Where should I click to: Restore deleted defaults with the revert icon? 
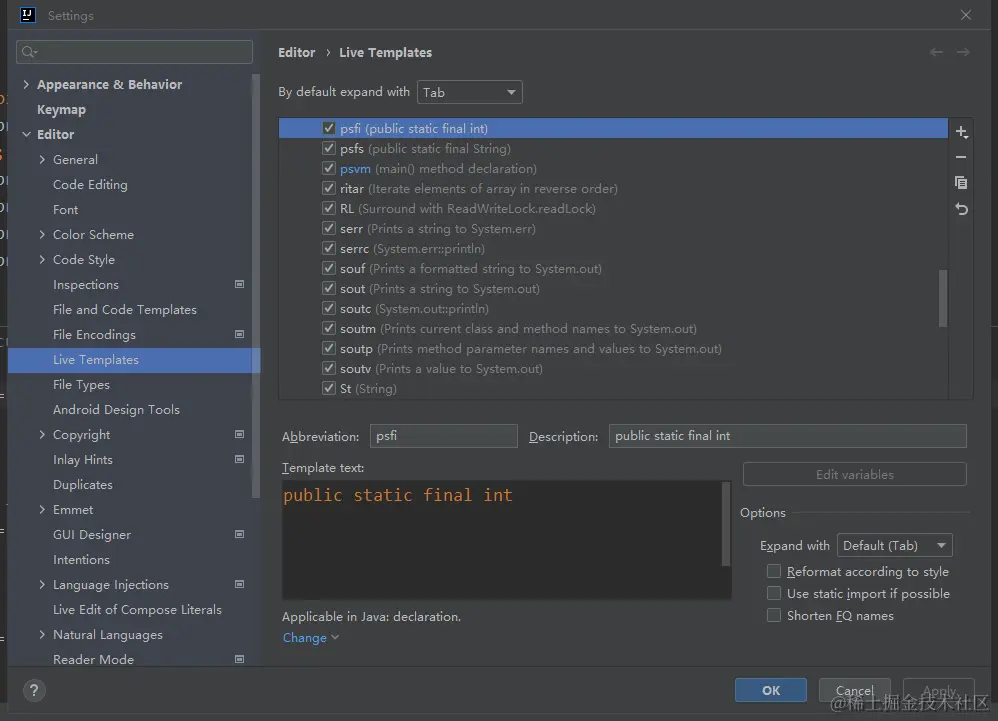coord(961,209)
